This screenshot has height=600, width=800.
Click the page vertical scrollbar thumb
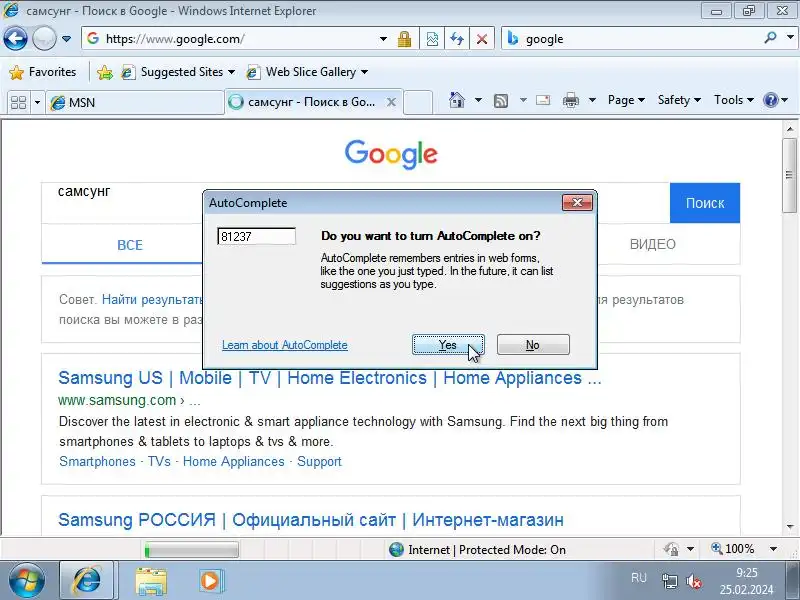(x=790, y=175)
